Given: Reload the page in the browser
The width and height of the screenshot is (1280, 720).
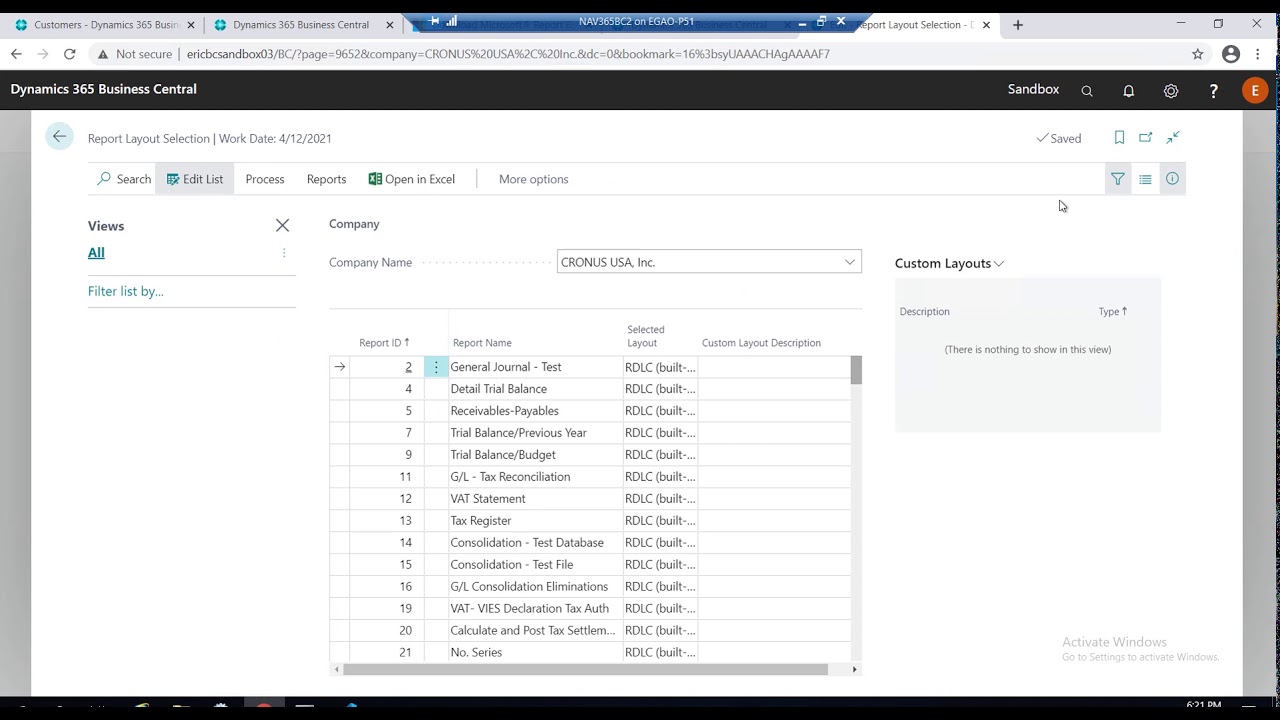Looking at the screenshot, I should point(69,54).
